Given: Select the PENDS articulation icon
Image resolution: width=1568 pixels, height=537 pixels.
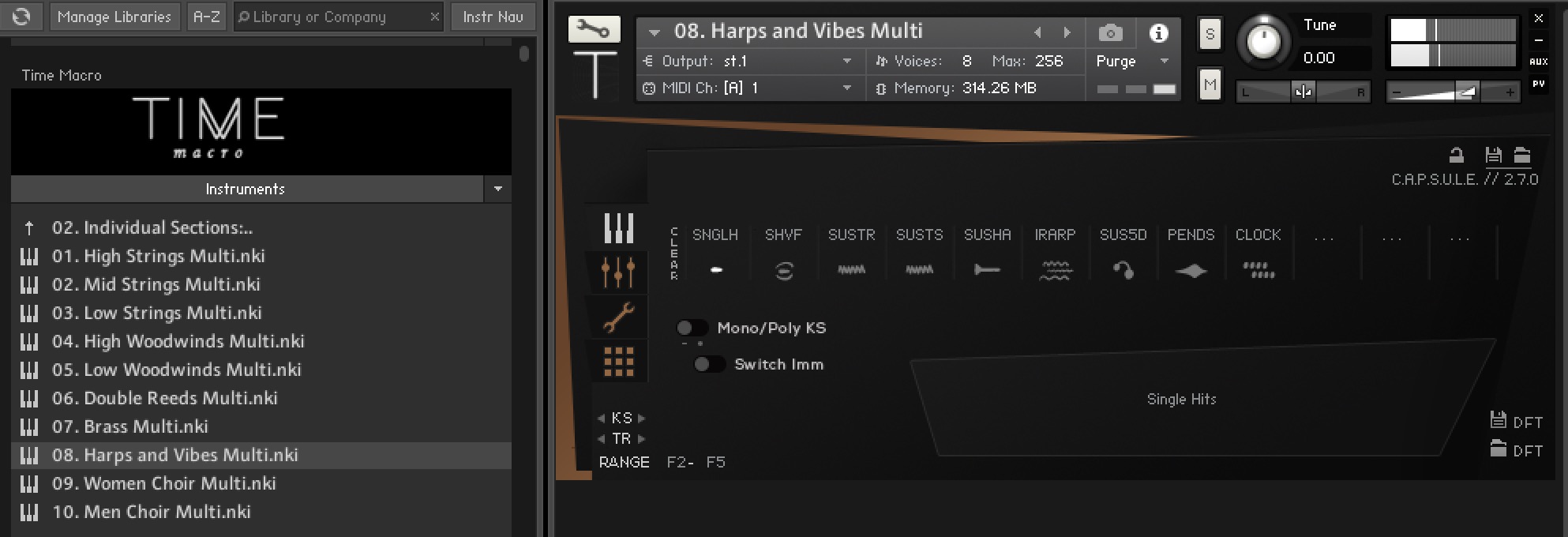Looking at the screenshot, I should click(x=1191, y=270).
